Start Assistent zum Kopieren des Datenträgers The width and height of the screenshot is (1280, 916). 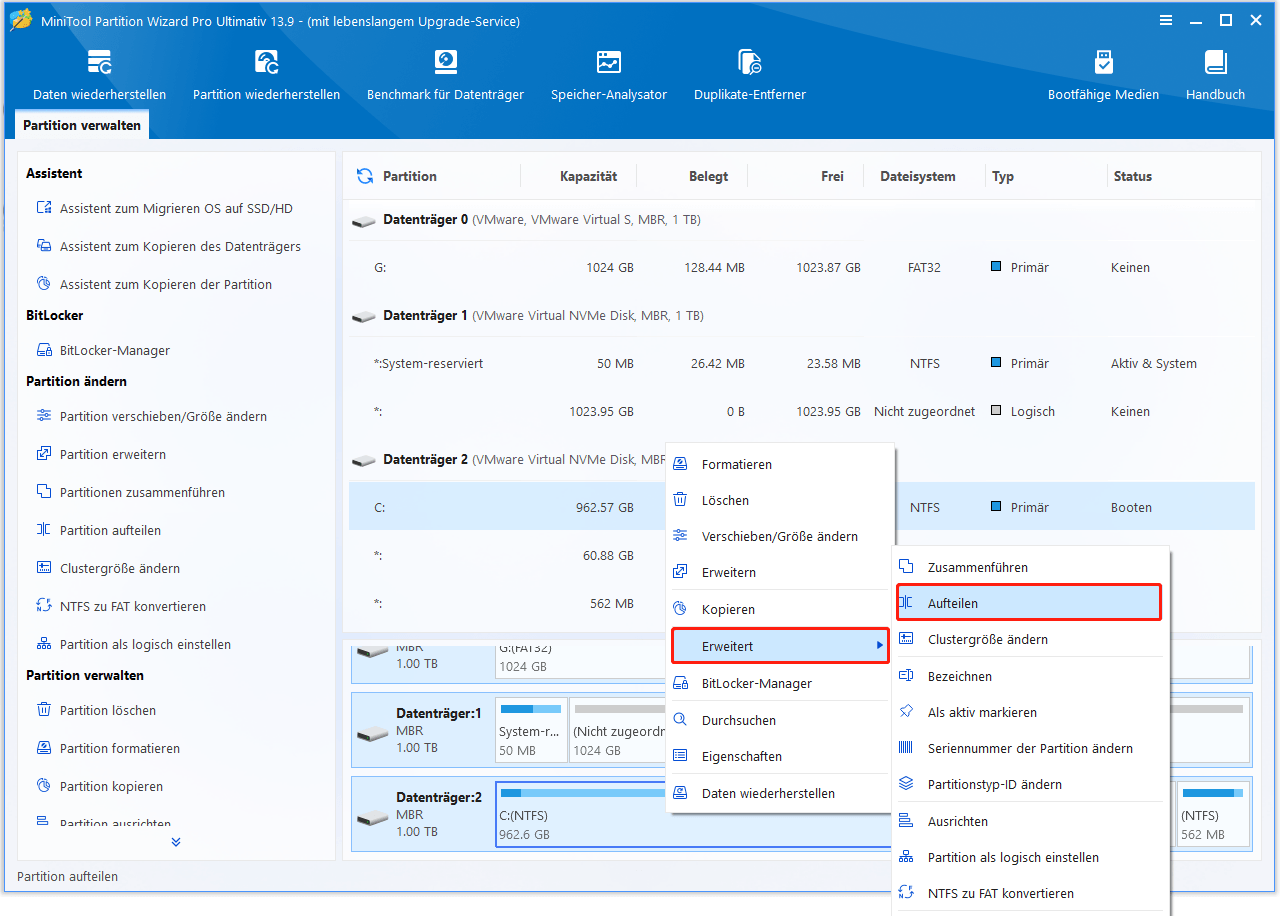point(169,246)
